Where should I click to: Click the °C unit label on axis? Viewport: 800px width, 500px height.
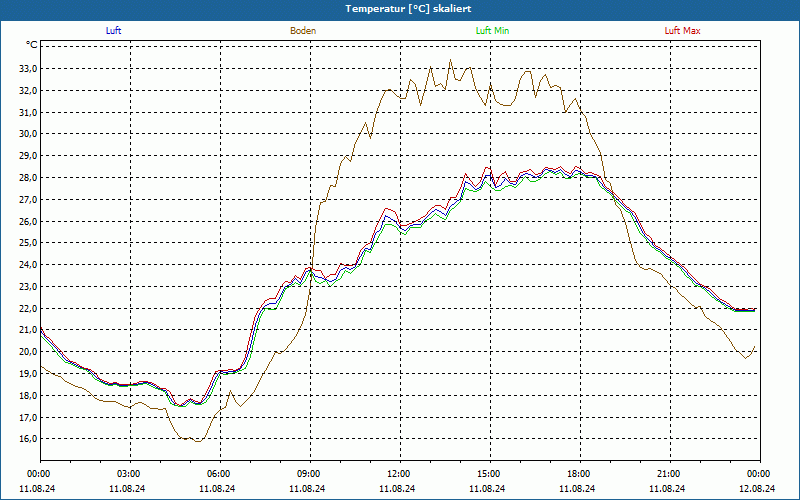[x=32, y=45]
